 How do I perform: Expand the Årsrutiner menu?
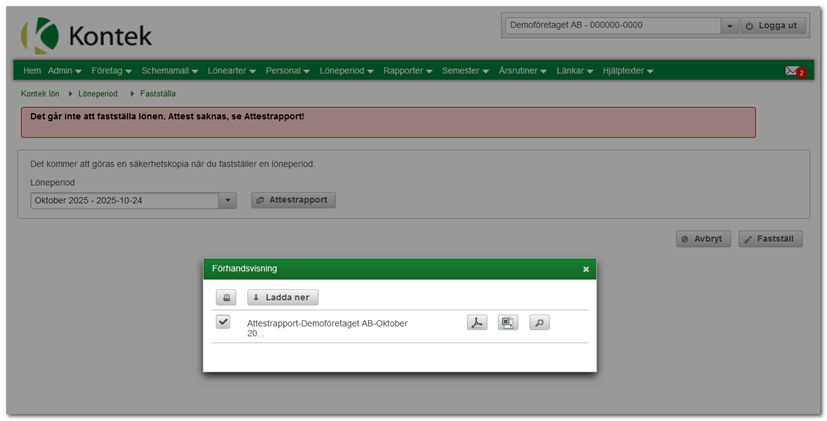click(522, 71)
